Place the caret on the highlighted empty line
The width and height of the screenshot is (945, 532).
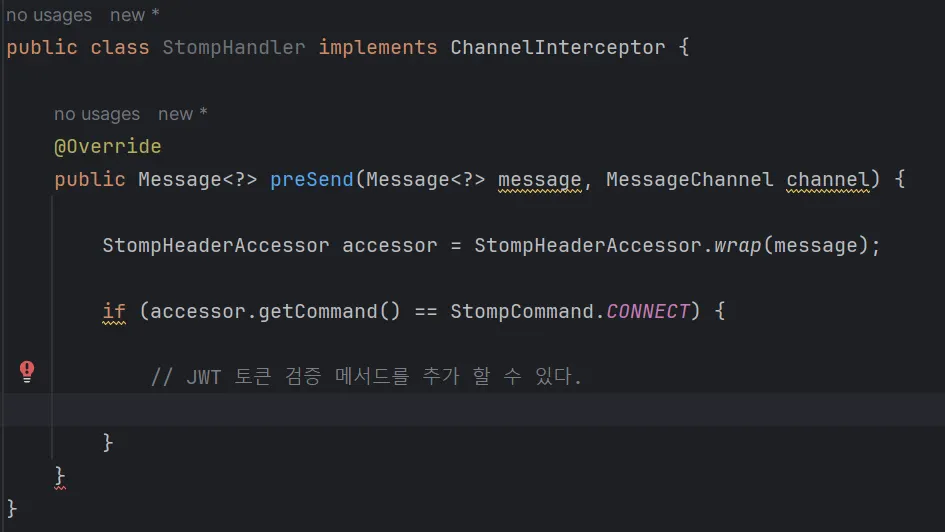point(400,410)
